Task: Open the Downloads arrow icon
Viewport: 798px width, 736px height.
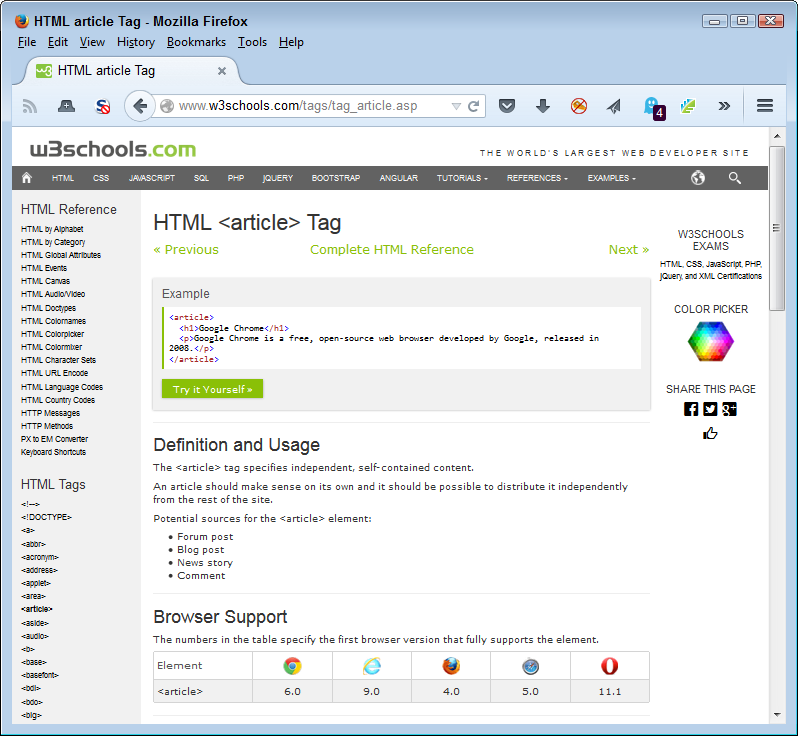Action: [543, 106]
